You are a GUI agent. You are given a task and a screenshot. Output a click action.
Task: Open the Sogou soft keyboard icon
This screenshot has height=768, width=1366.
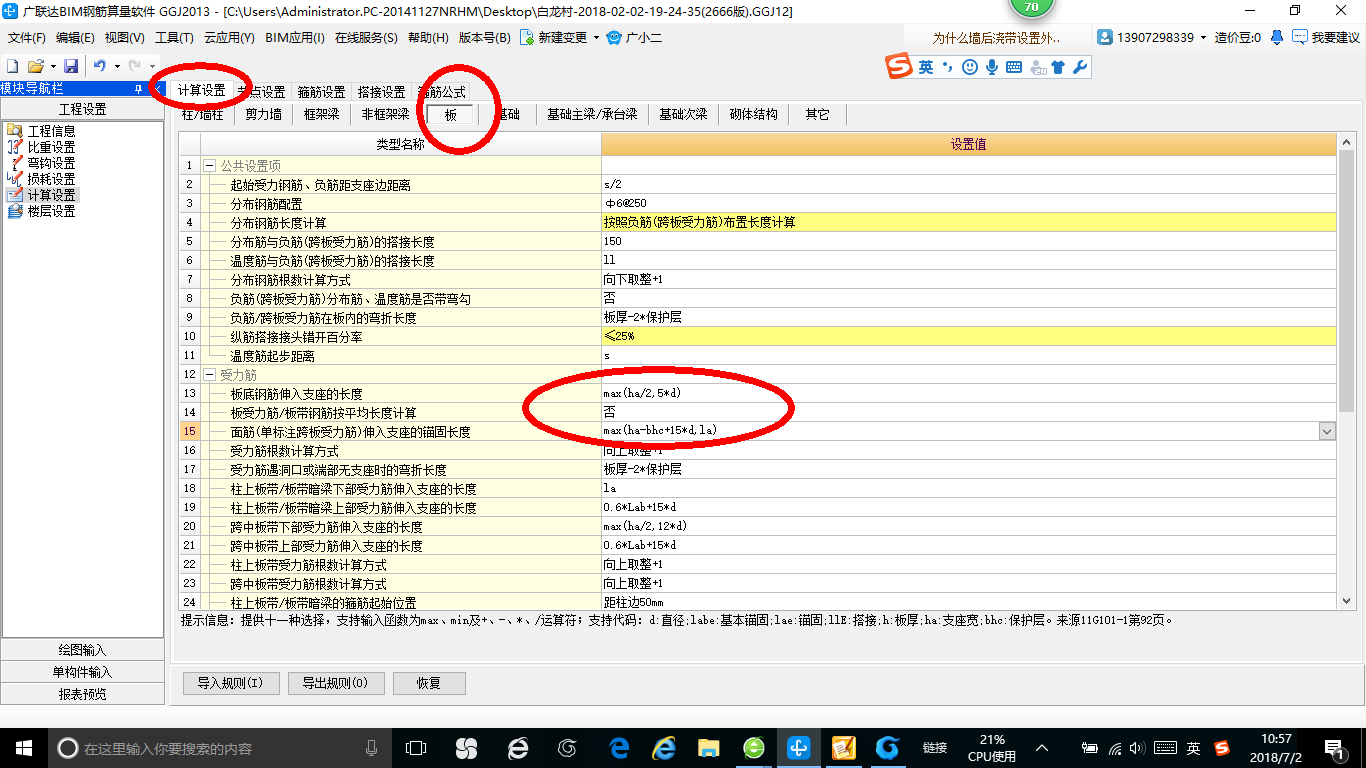tap(1014, 67)
